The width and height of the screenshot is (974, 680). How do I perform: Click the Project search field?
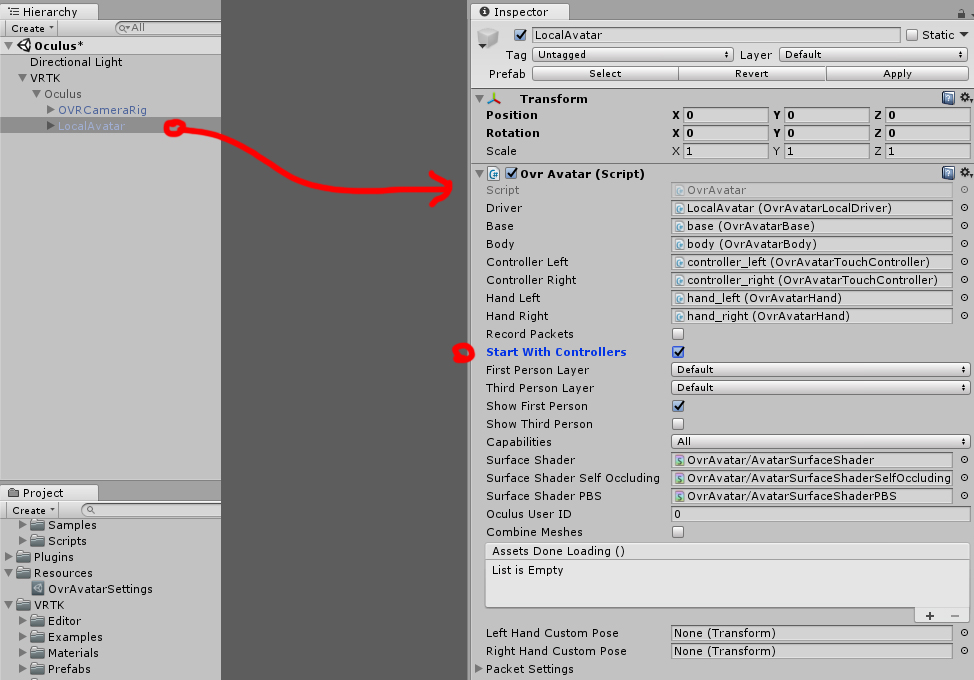pos(152,510)
